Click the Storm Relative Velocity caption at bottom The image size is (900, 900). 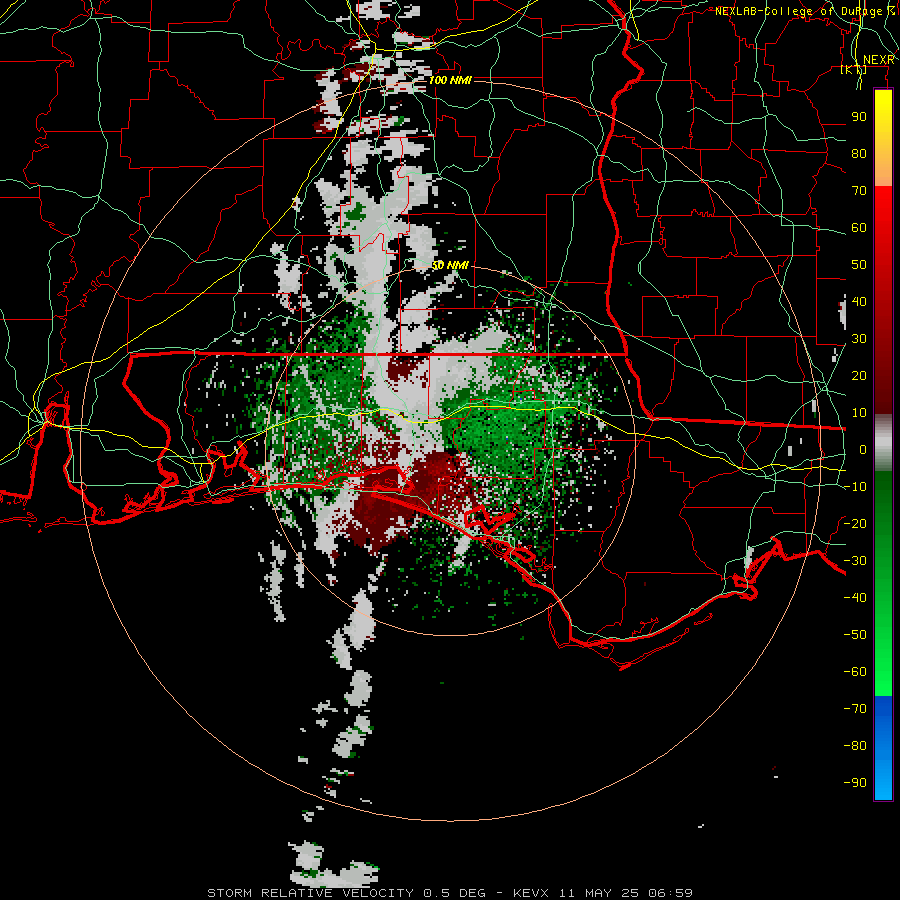[450, 893]
